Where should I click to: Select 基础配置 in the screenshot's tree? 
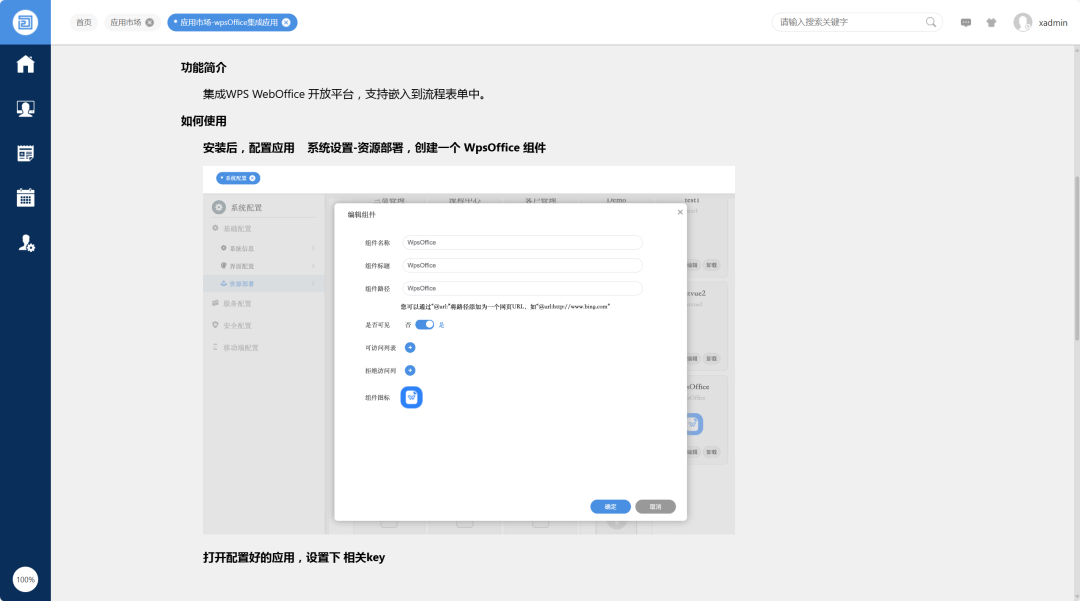237,229
